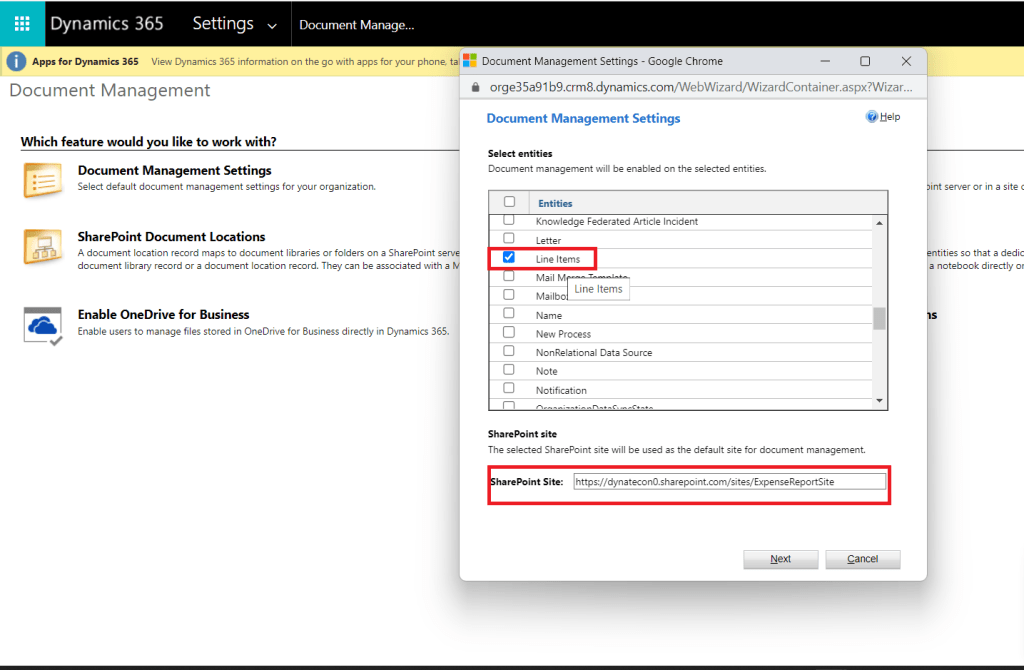Check the Note entity checkbox

click(x=509, y=371)
